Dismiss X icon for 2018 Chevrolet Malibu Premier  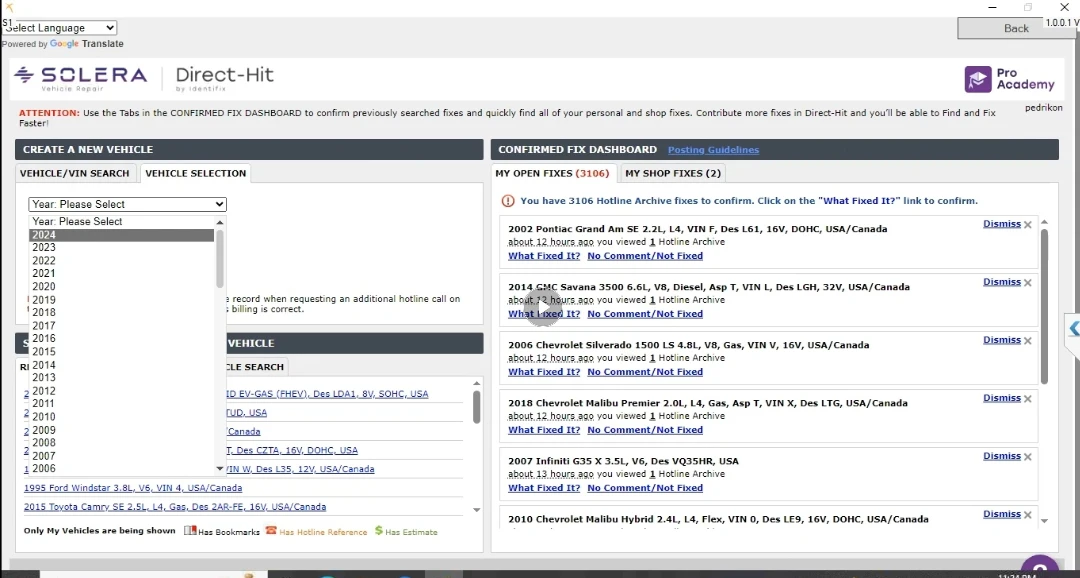[x=1028, y=398]
